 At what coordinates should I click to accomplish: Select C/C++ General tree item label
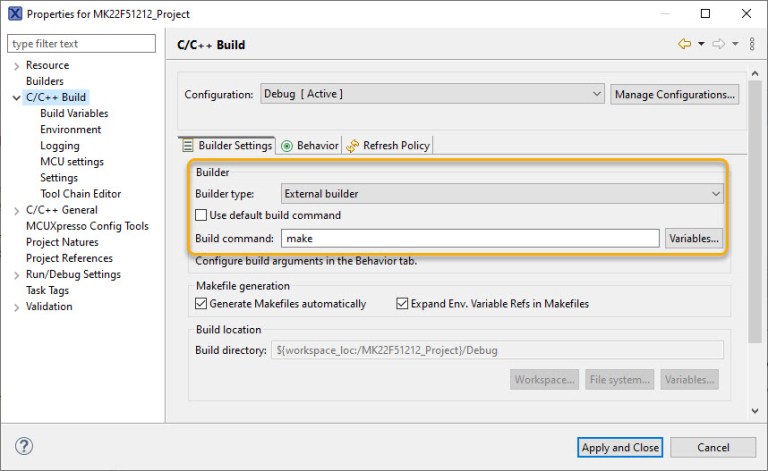coord(62,210)
